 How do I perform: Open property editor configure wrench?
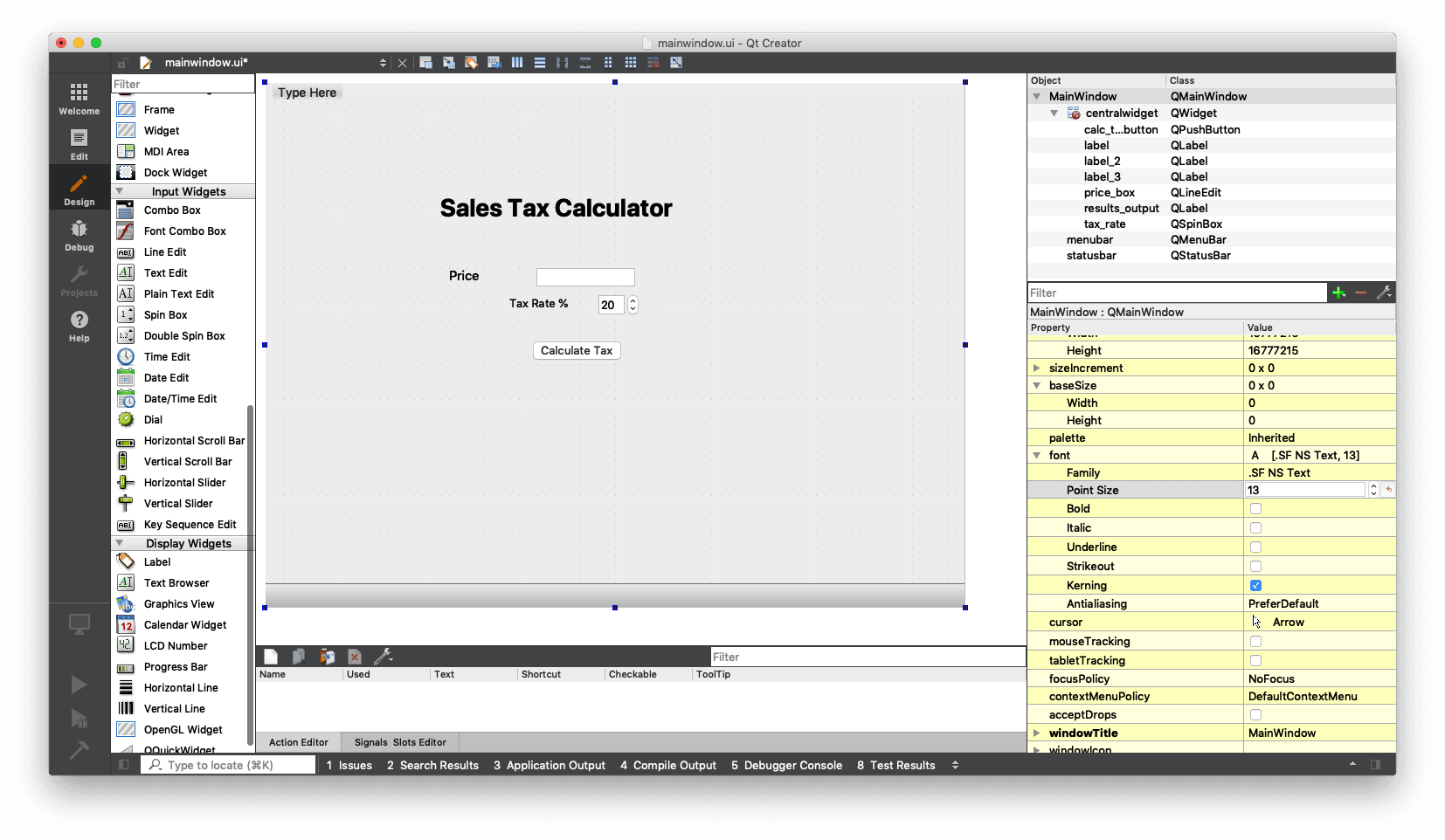click(x=1384, y=293)
